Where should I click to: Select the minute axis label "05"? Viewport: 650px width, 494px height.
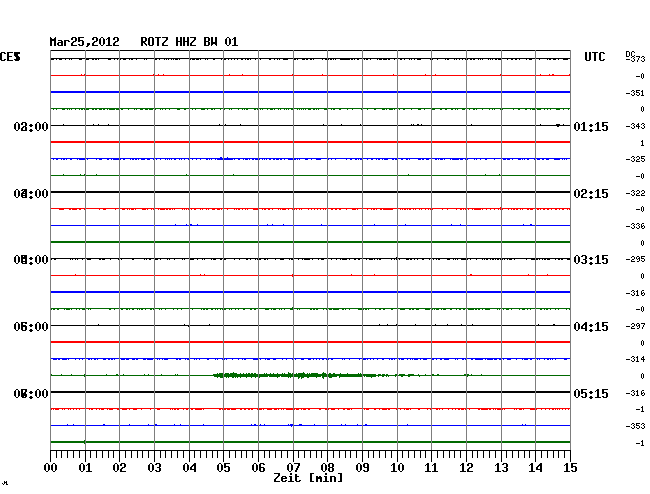[x=223, y=468]
